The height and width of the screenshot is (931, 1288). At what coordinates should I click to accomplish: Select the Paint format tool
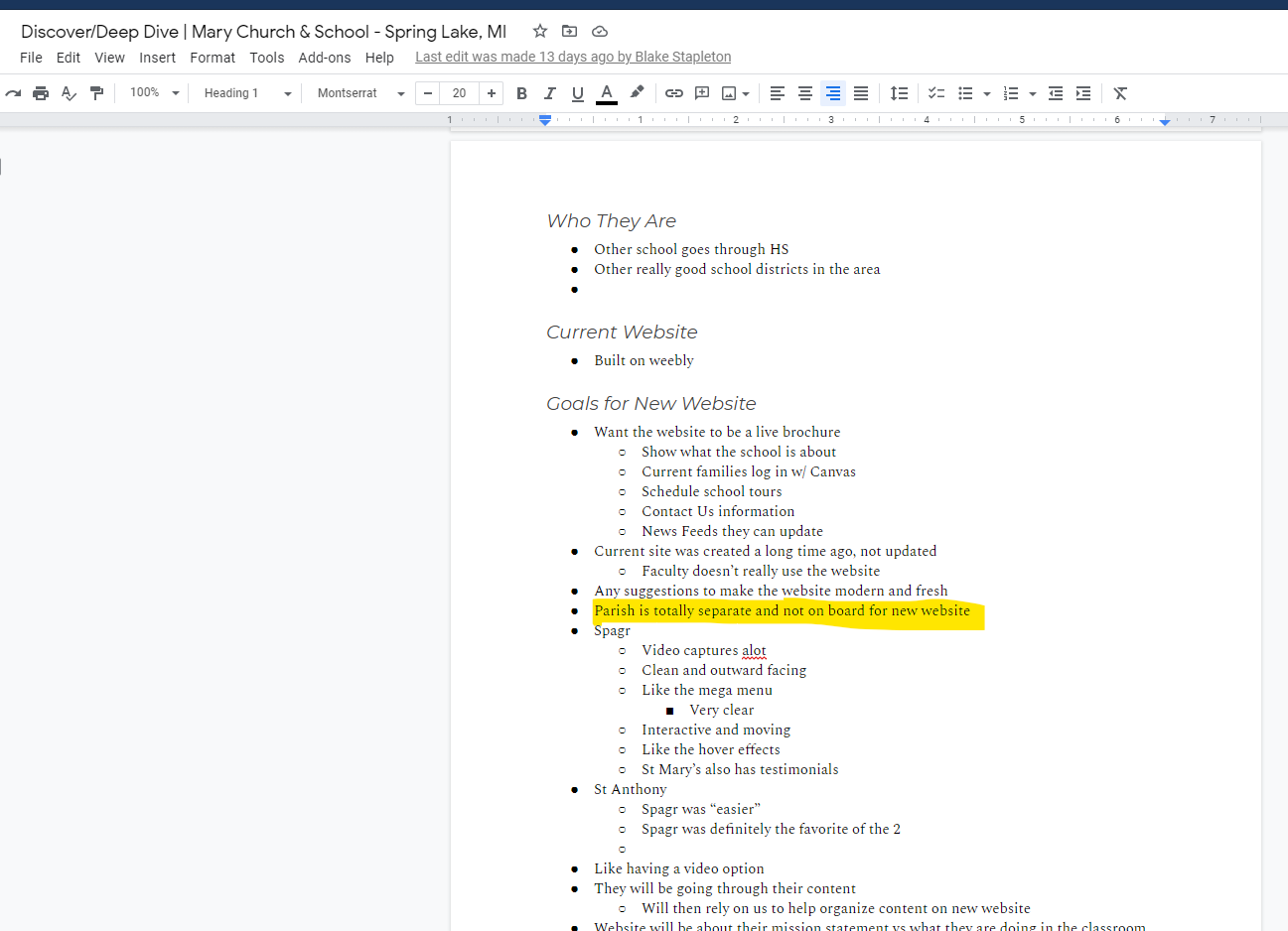coord(96,93)
